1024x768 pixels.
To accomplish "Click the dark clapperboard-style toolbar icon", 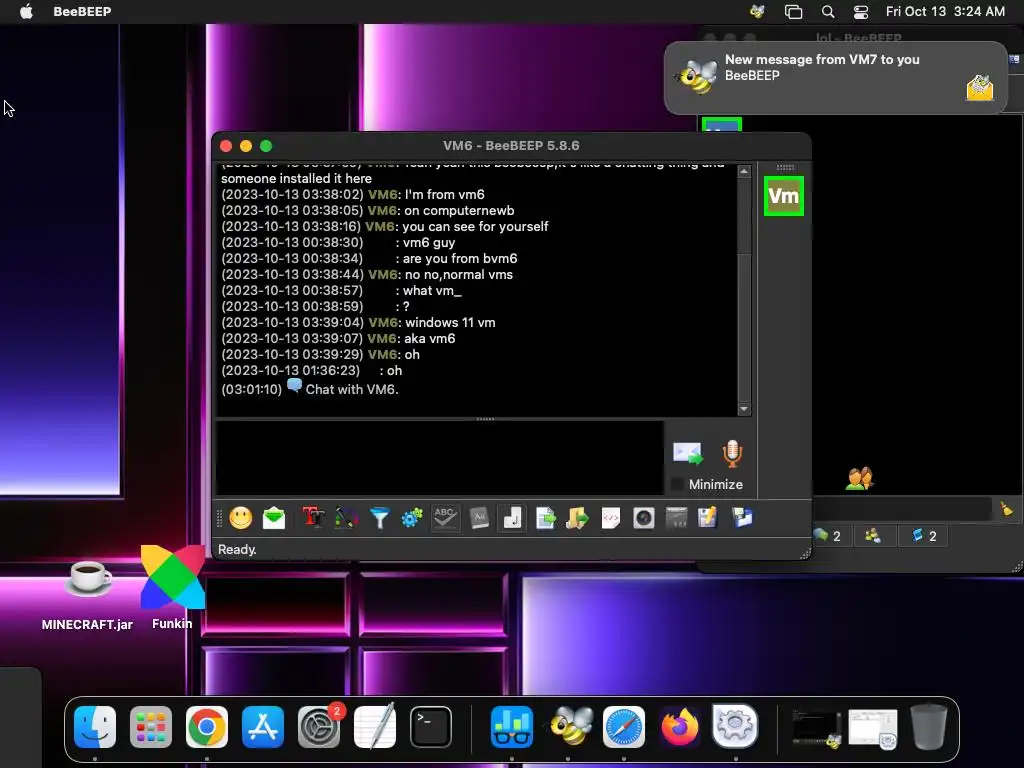I will (676, 519).
